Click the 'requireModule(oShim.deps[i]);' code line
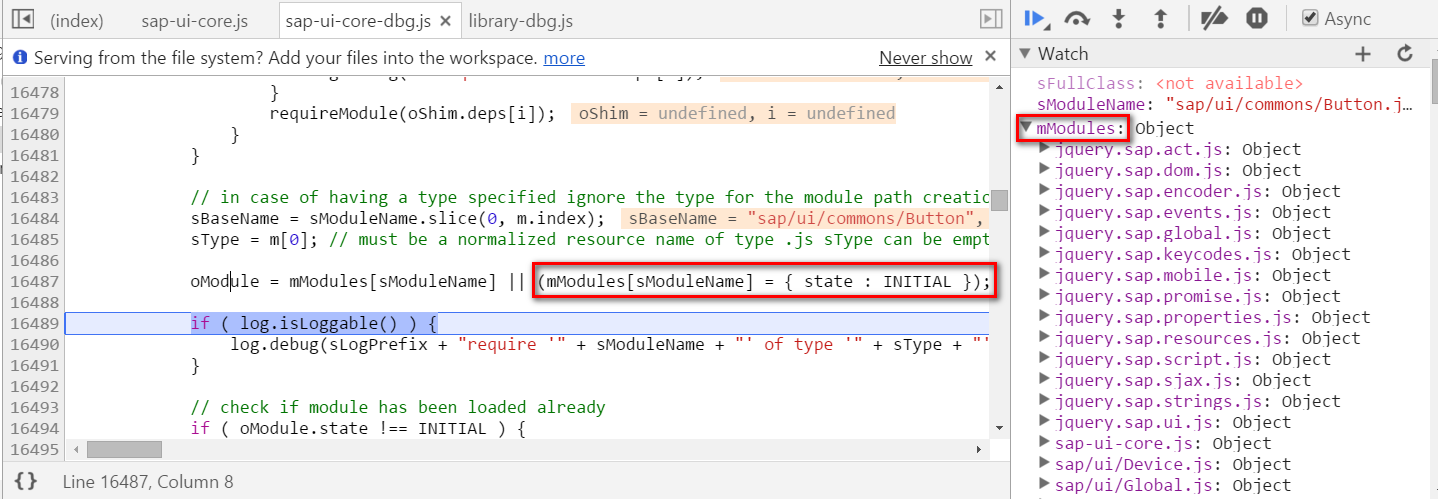Image resolution: width=1438 pixels, height=499 pixels. coord(412,113)
